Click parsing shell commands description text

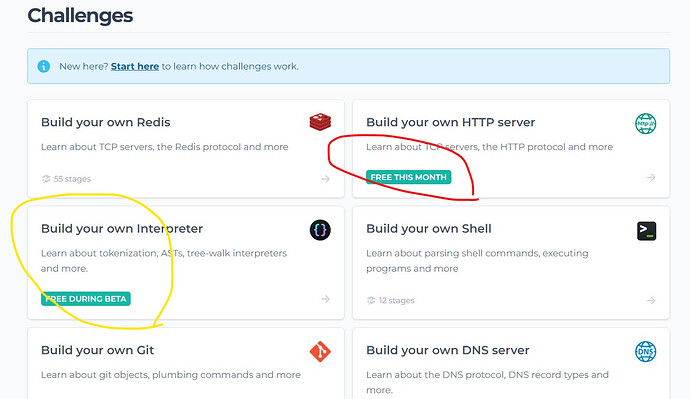pos(477,261)
